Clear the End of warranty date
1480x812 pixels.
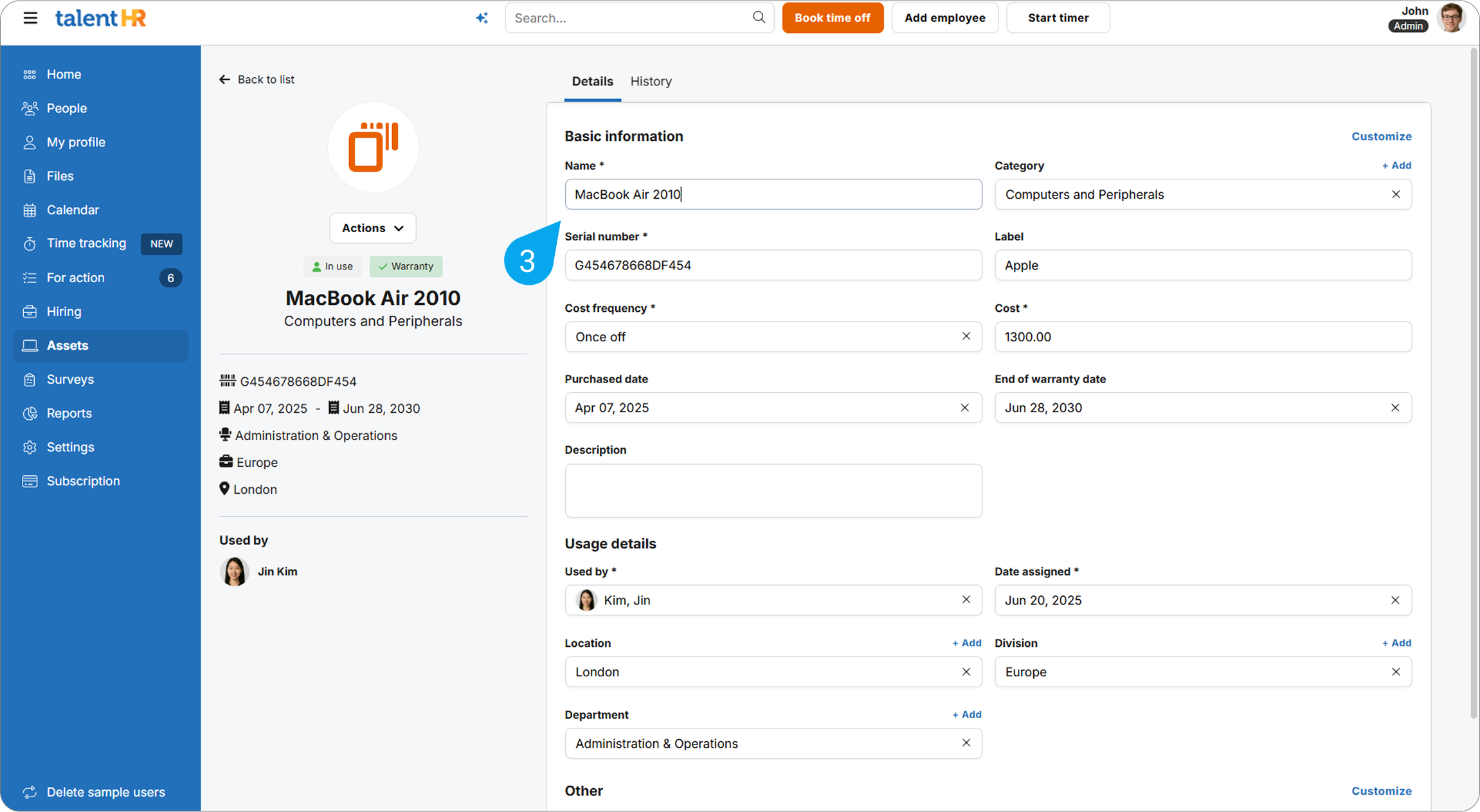pyautogui.click(x=1395, y=408)
